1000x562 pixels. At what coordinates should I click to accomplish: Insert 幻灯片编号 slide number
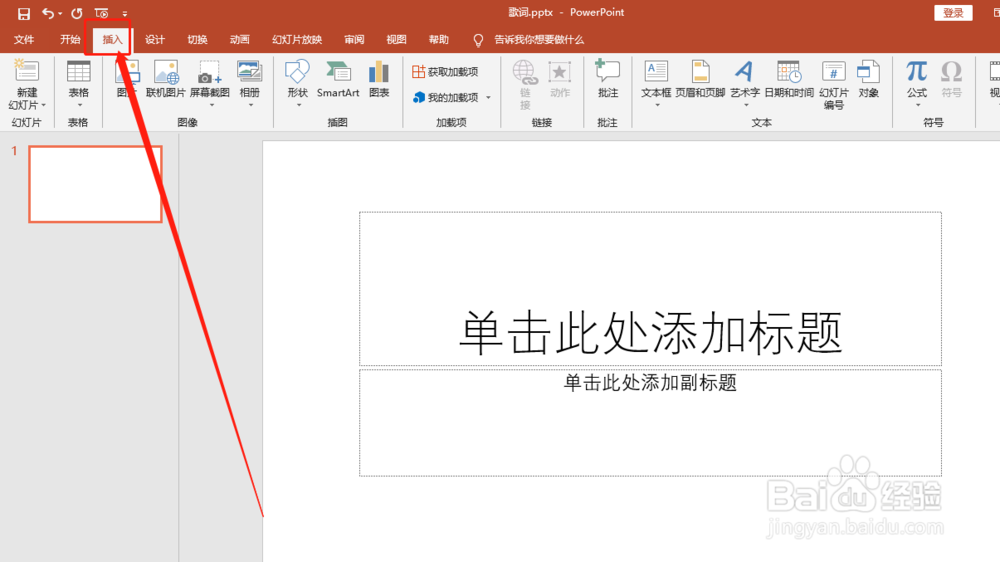[834, 85]
